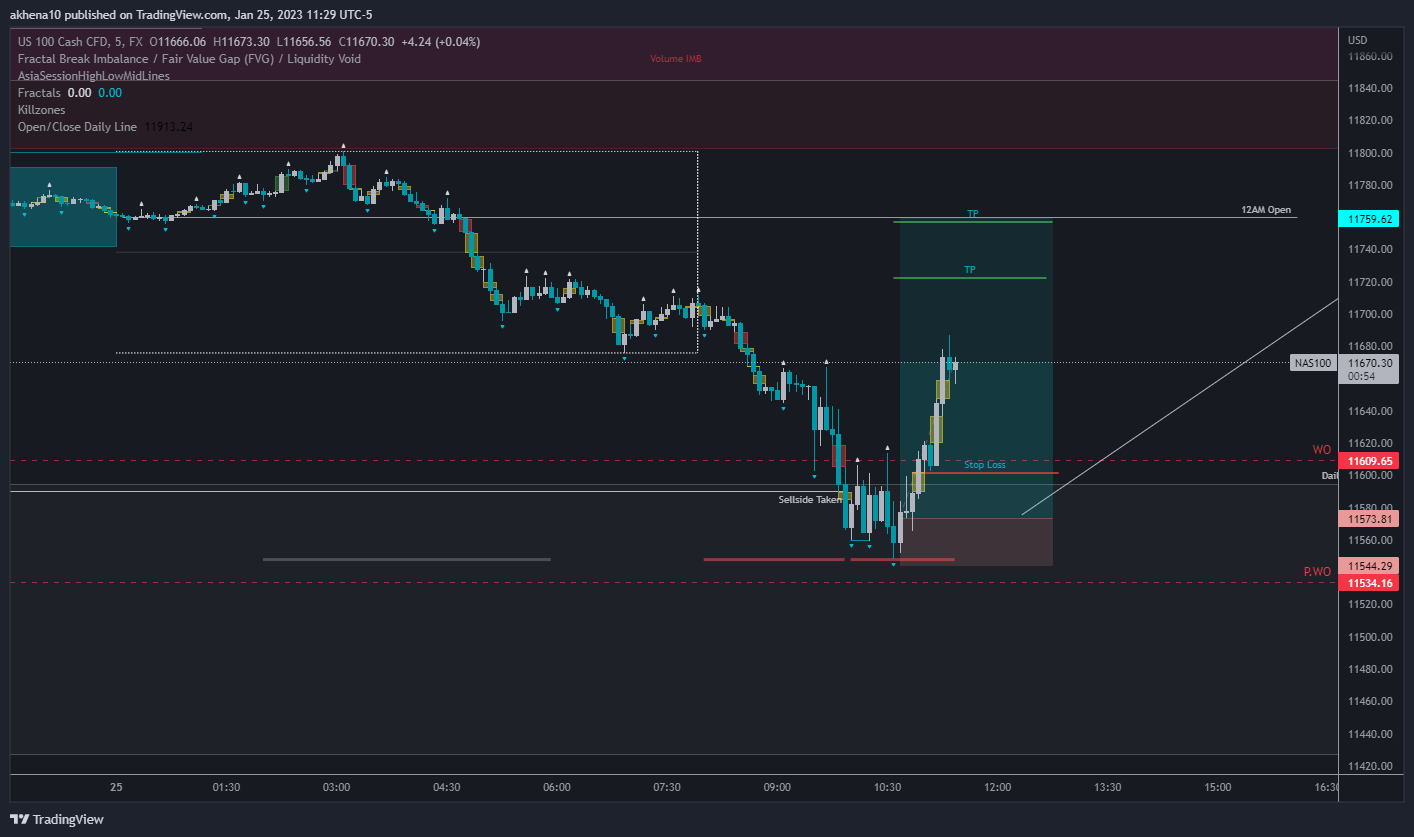
Task: Click the 11500.00 price axis label
Action: (1370, 637)
